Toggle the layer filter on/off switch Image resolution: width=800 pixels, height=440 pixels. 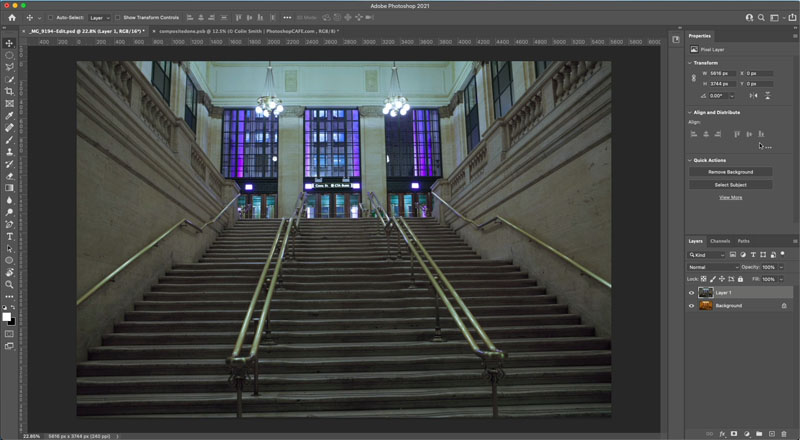click(x=783, y=254)
